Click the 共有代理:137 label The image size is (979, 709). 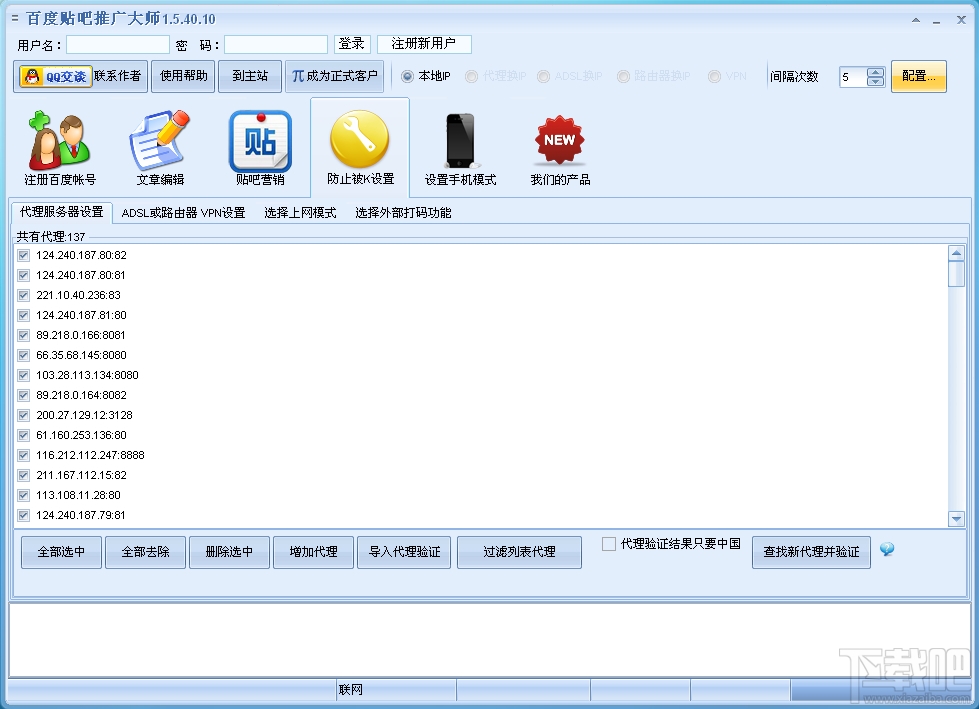51,237
